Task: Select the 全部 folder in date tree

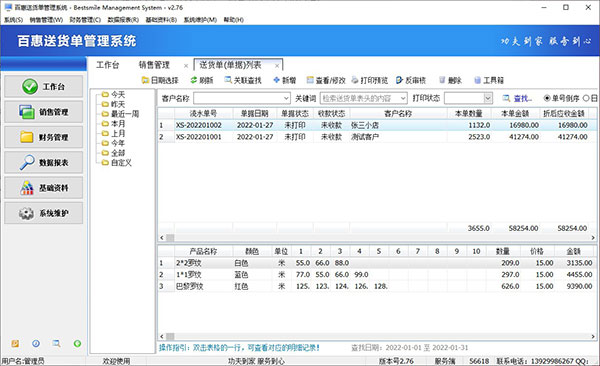Action: tap(114, 153)
